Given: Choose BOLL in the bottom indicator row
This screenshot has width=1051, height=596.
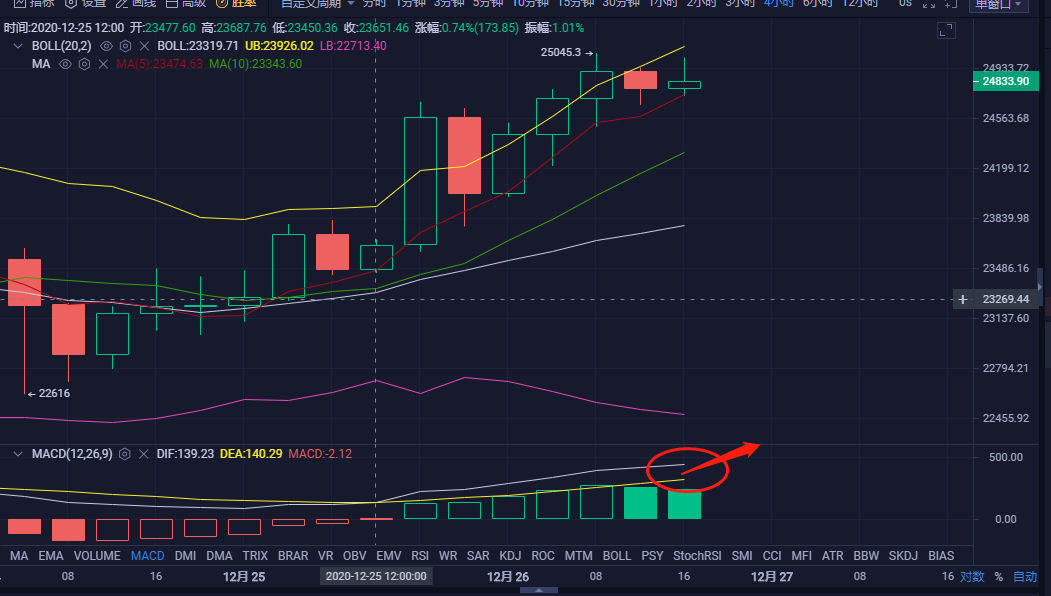Looking at the screenshot, I should pos(617,556).
